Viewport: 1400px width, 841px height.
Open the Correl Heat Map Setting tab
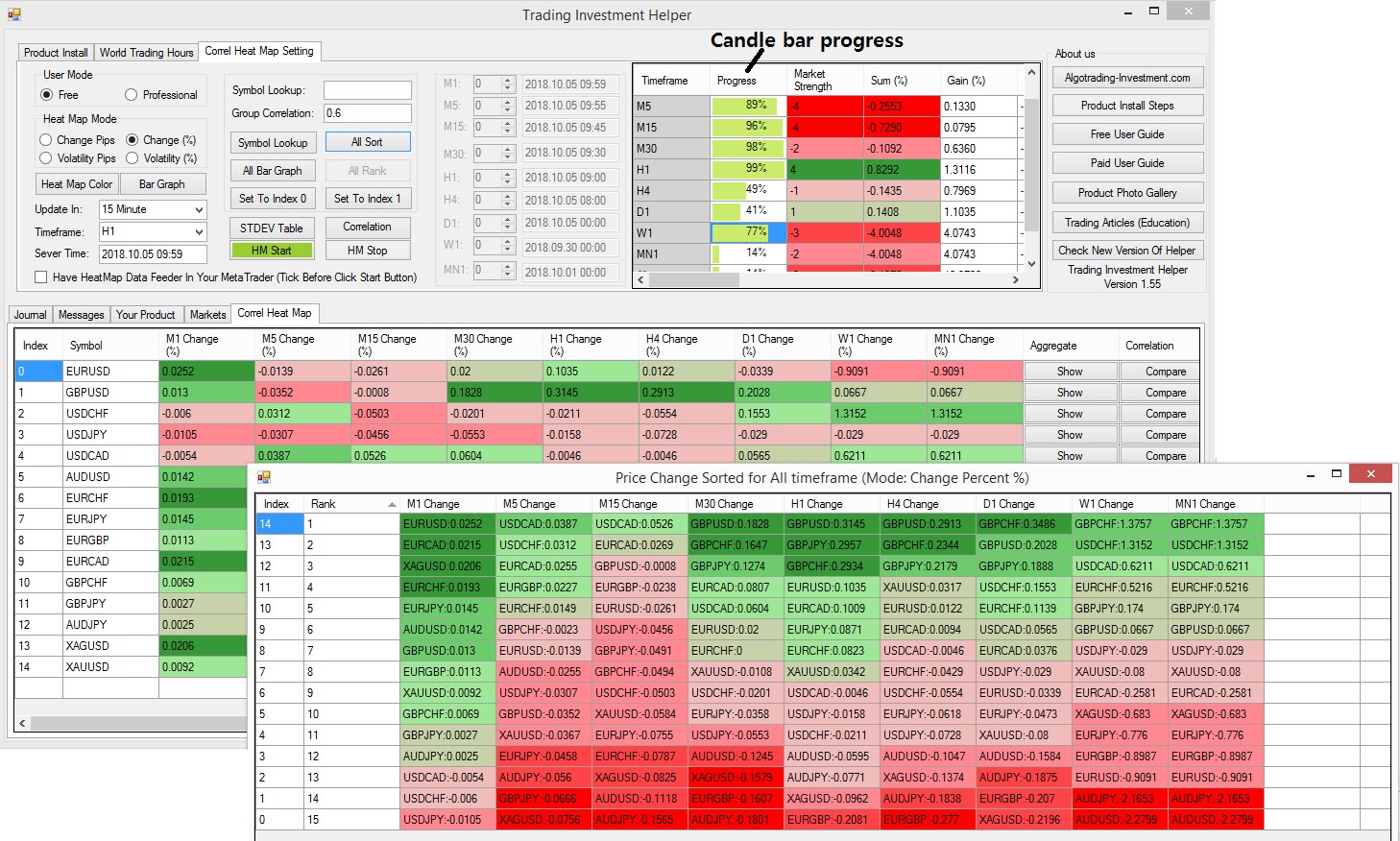coord(259,51)
